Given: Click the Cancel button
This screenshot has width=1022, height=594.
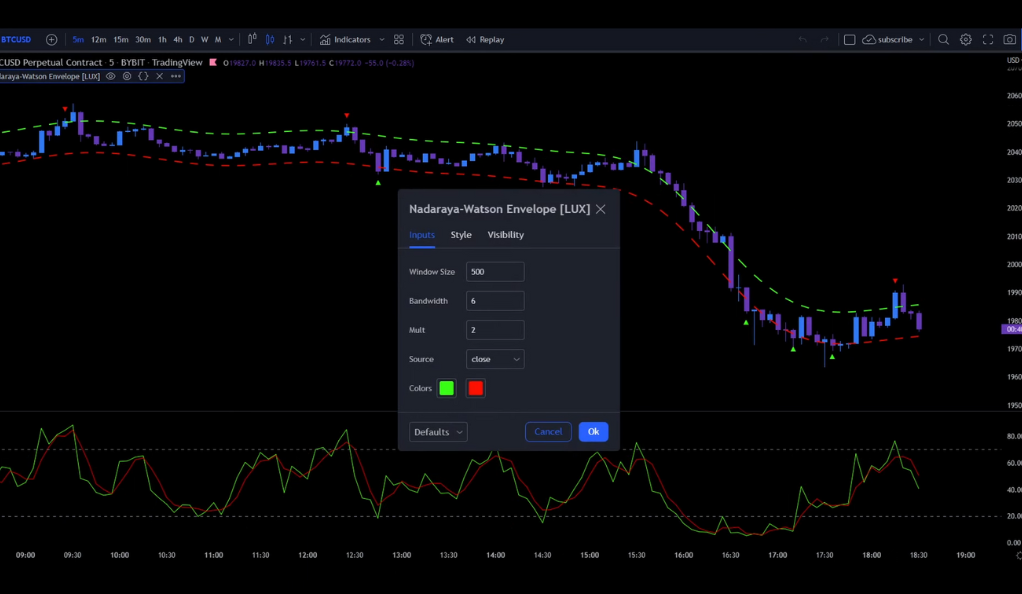Looking at the screenshot, I should click(x=548, y=432).
